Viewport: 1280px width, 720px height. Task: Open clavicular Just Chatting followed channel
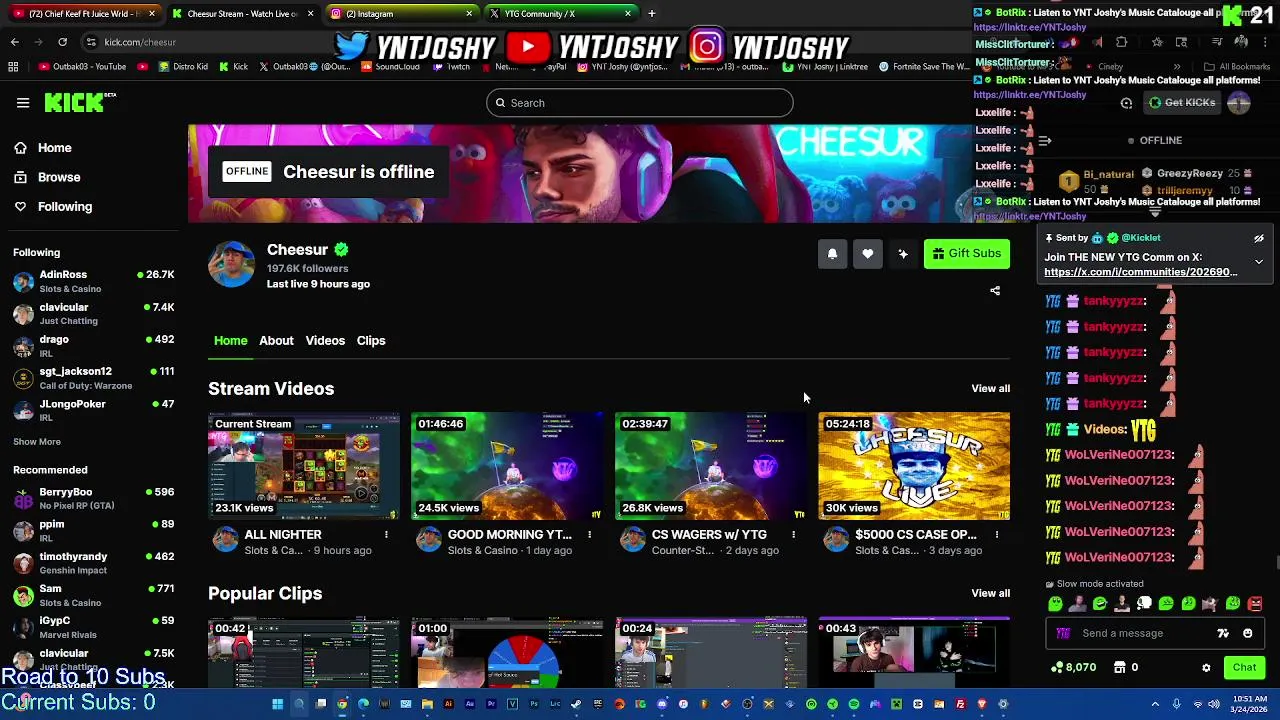pyautogui.click(x=93, y=314)
